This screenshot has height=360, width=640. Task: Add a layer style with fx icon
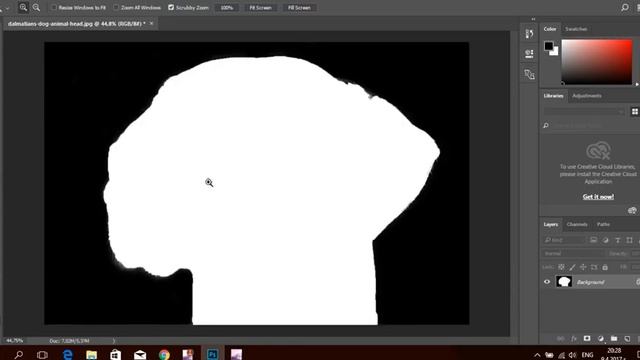click(574, 338)
